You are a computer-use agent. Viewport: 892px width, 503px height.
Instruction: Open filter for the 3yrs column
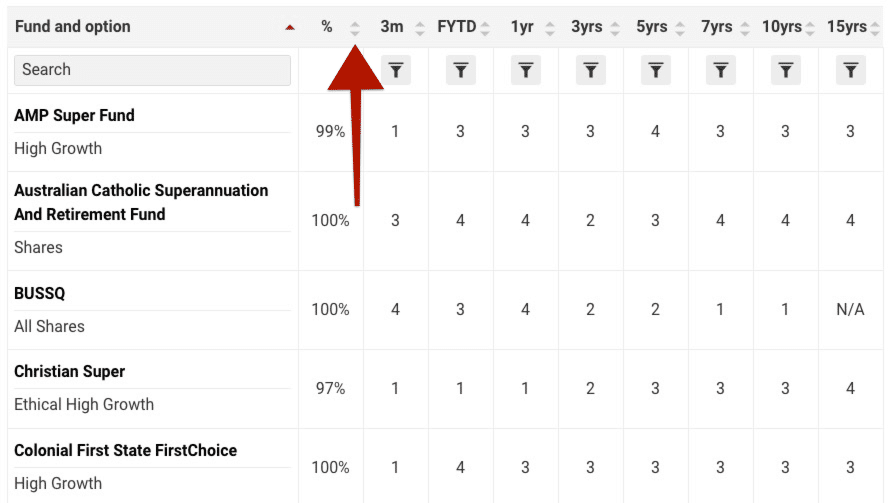[x=591, y=70]
